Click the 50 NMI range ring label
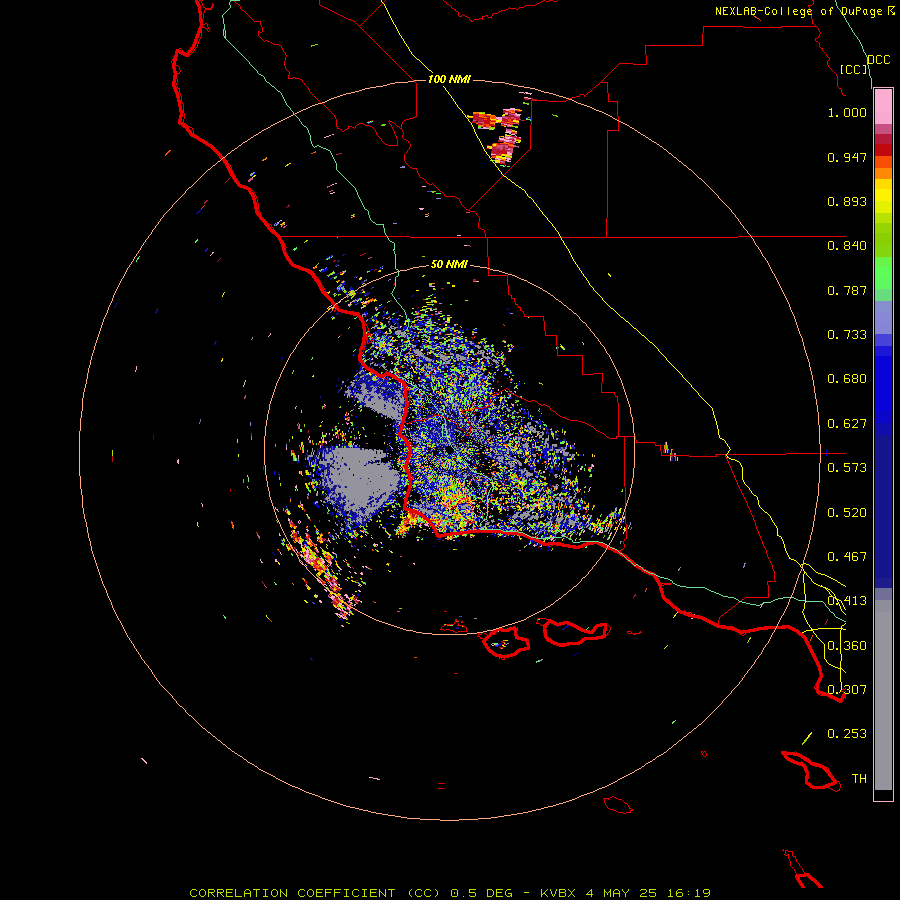This screenshot has height=900, width=900. [449, 264]
